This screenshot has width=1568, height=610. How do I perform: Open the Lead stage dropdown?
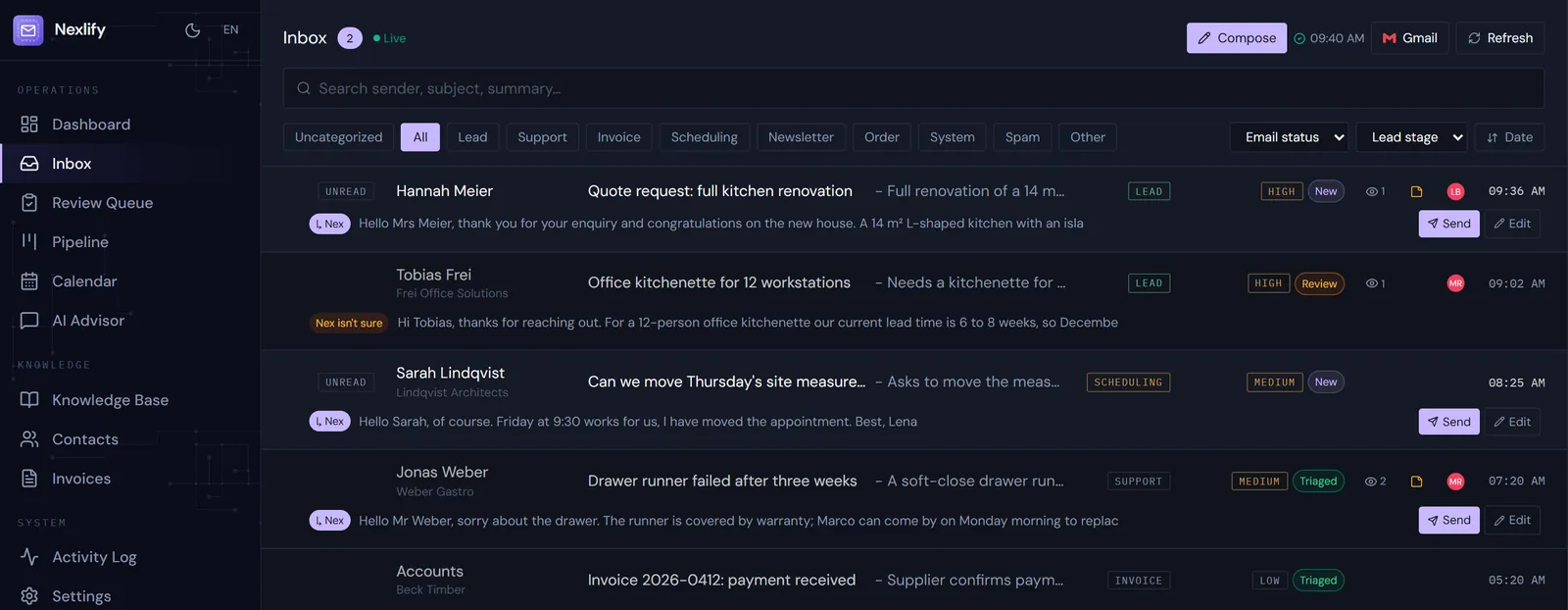click(1412, 137)
